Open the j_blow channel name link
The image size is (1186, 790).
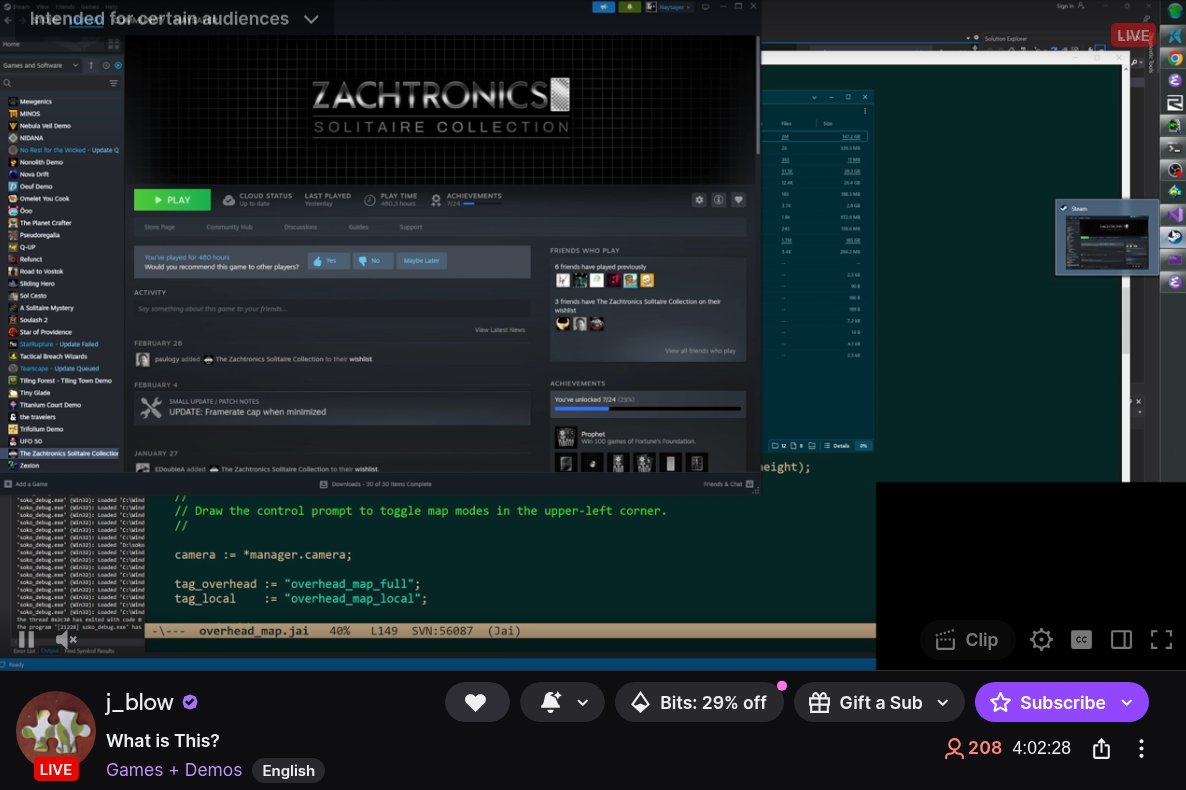click(x=140, y=702)
